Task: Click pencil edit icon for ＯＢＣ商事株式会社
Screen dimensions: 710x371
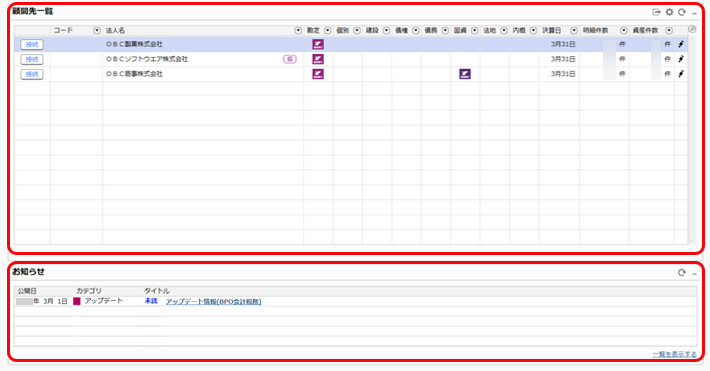Action: (681, 73)
